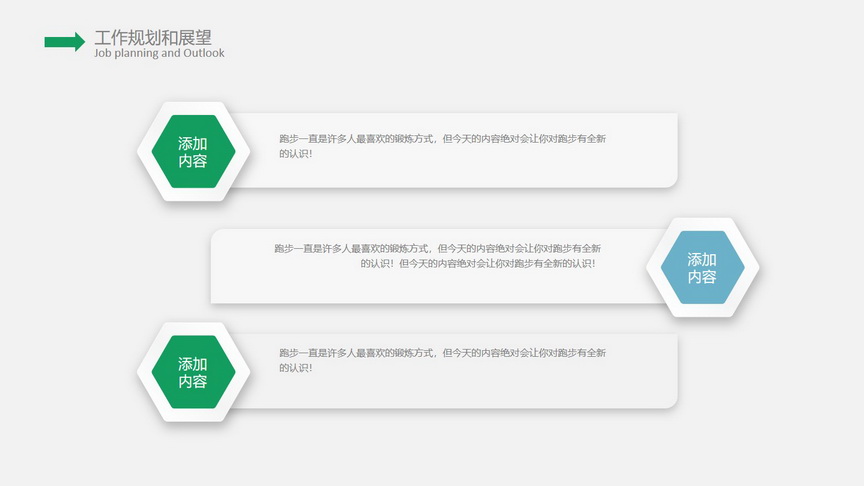Viewport: 864px width, 486px height.
Task: Click the top text box paragraph about 跑步
Action: click(x=442, y=146)
